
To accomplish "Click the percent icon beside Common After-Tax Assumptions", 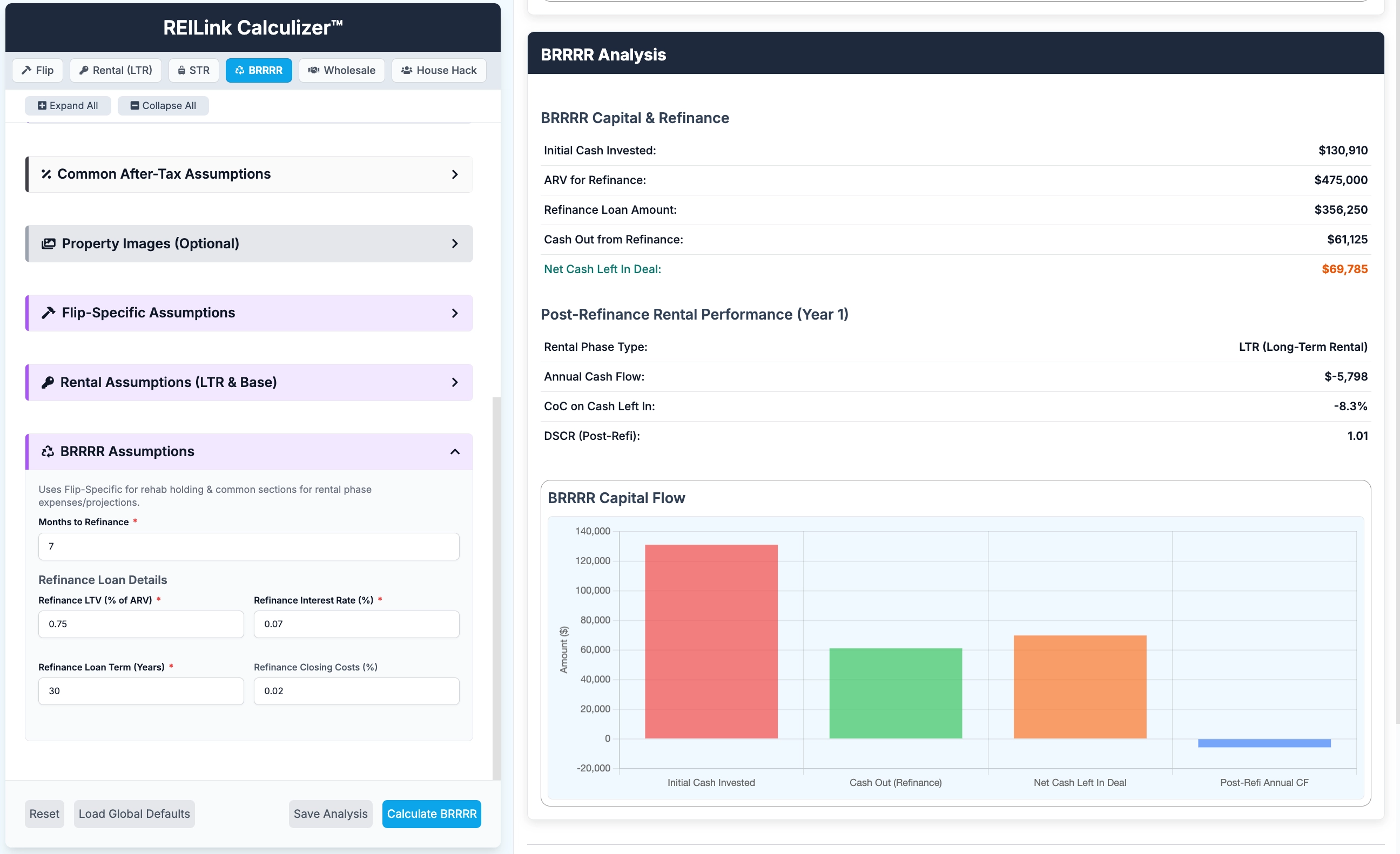I will pyautogui.click(x=46, y=174).
